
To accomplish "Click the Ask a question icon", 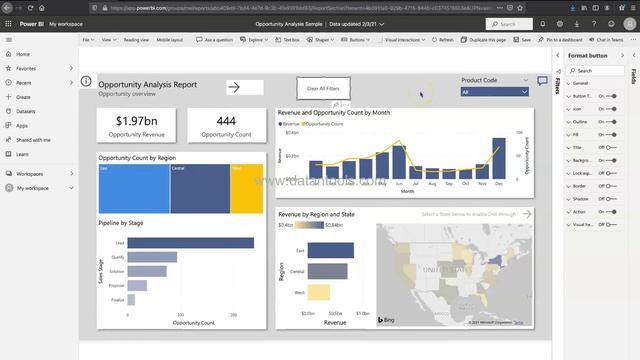I will pos(199,40).
